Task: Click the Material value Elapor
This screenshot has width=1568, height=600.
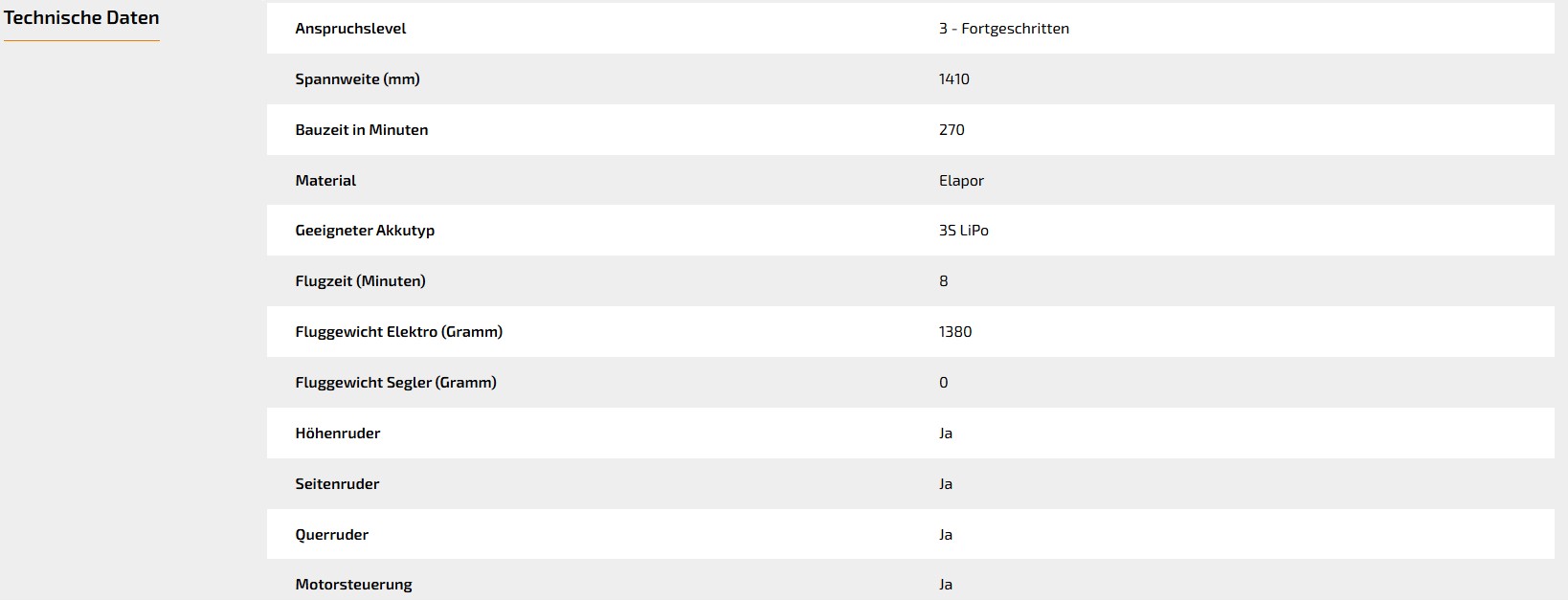Action: (x=961, y=181)
